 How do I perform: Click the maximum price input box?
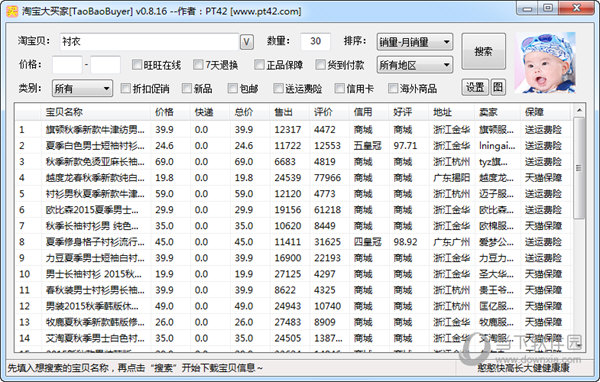(x=106, y=65)
